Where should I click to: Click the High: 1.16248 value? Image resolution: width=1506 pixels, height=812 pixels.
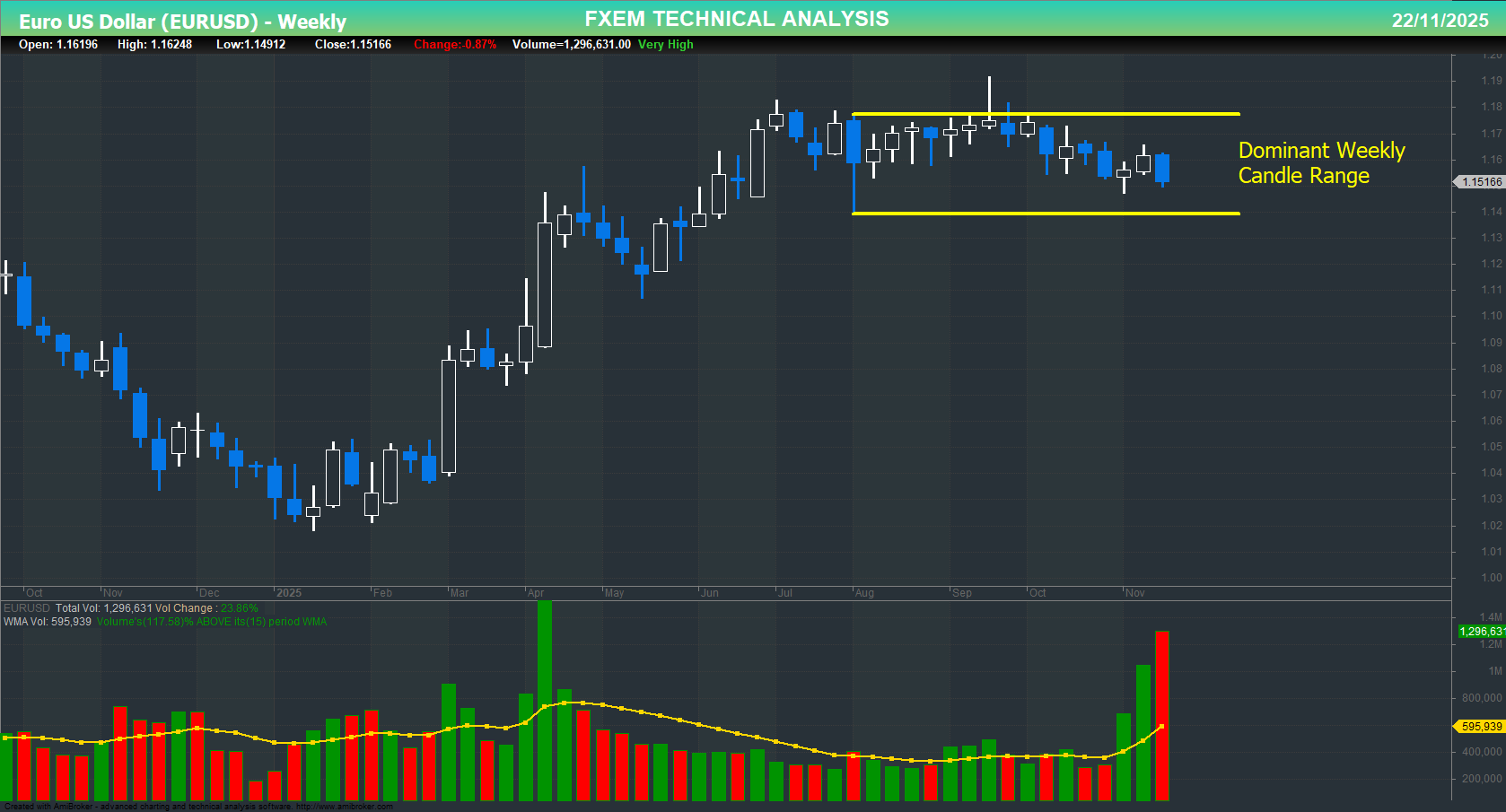pos(157,44)
